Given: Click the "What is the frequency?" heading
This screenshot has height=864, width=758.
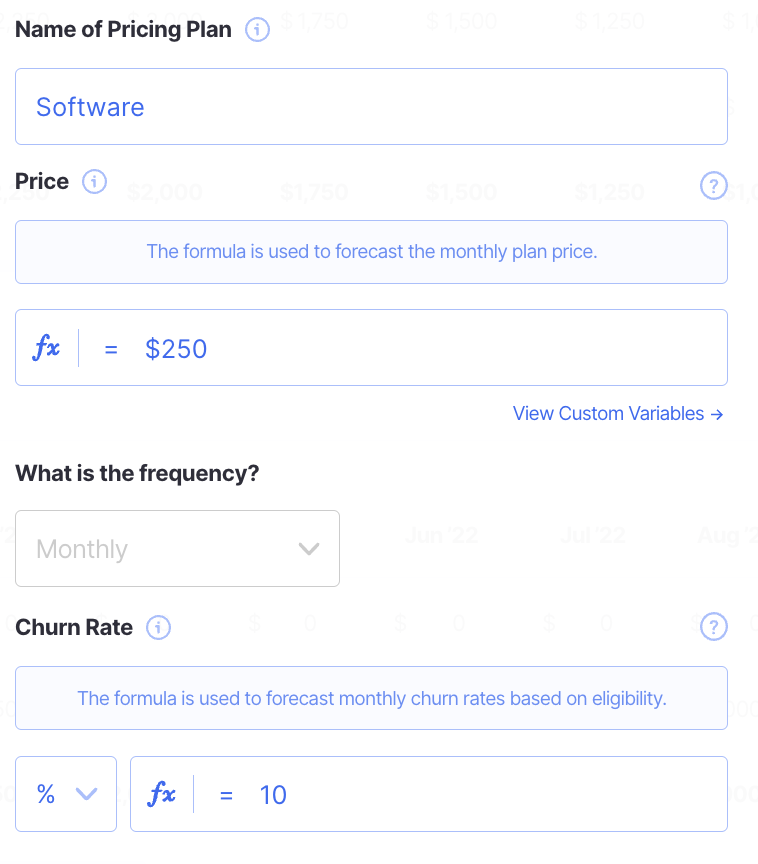Looking at the screenshot, I should click(x=137, y=473).
